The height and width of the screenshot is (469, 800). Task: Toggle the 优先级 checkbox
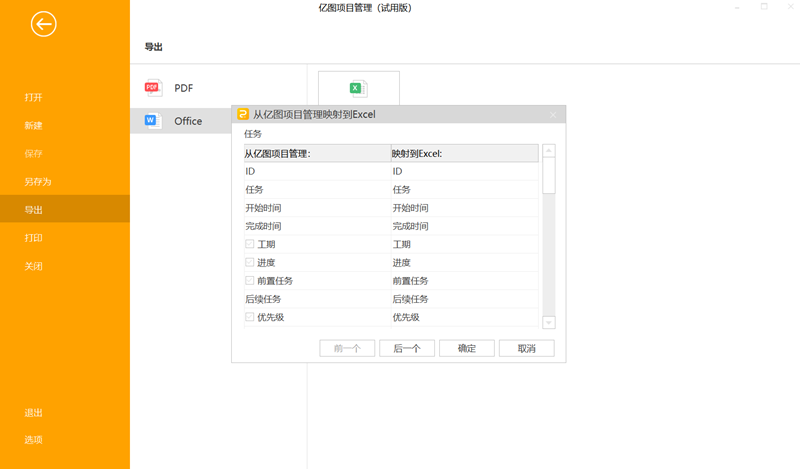[x=249, y=317]
